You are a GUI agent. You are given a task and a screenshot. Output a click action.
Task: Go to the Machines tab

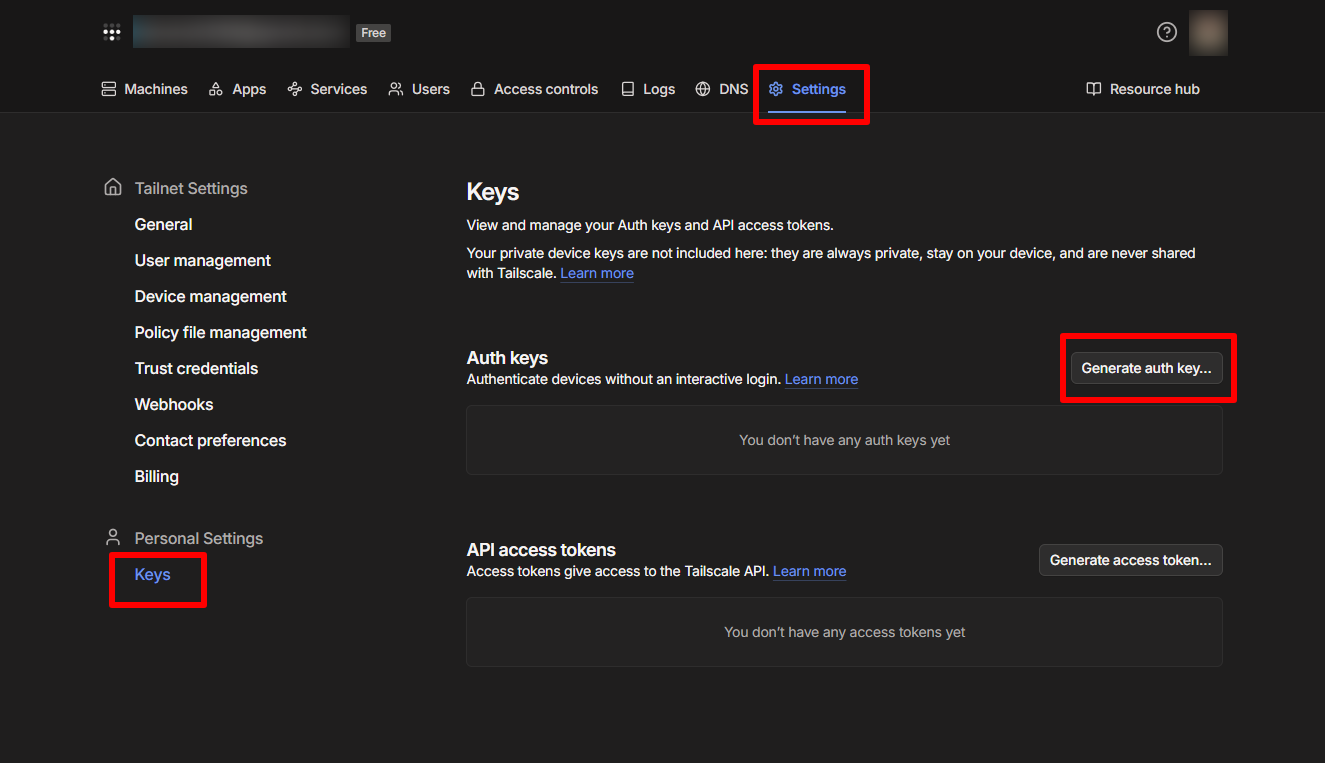(x=145, y=89)
